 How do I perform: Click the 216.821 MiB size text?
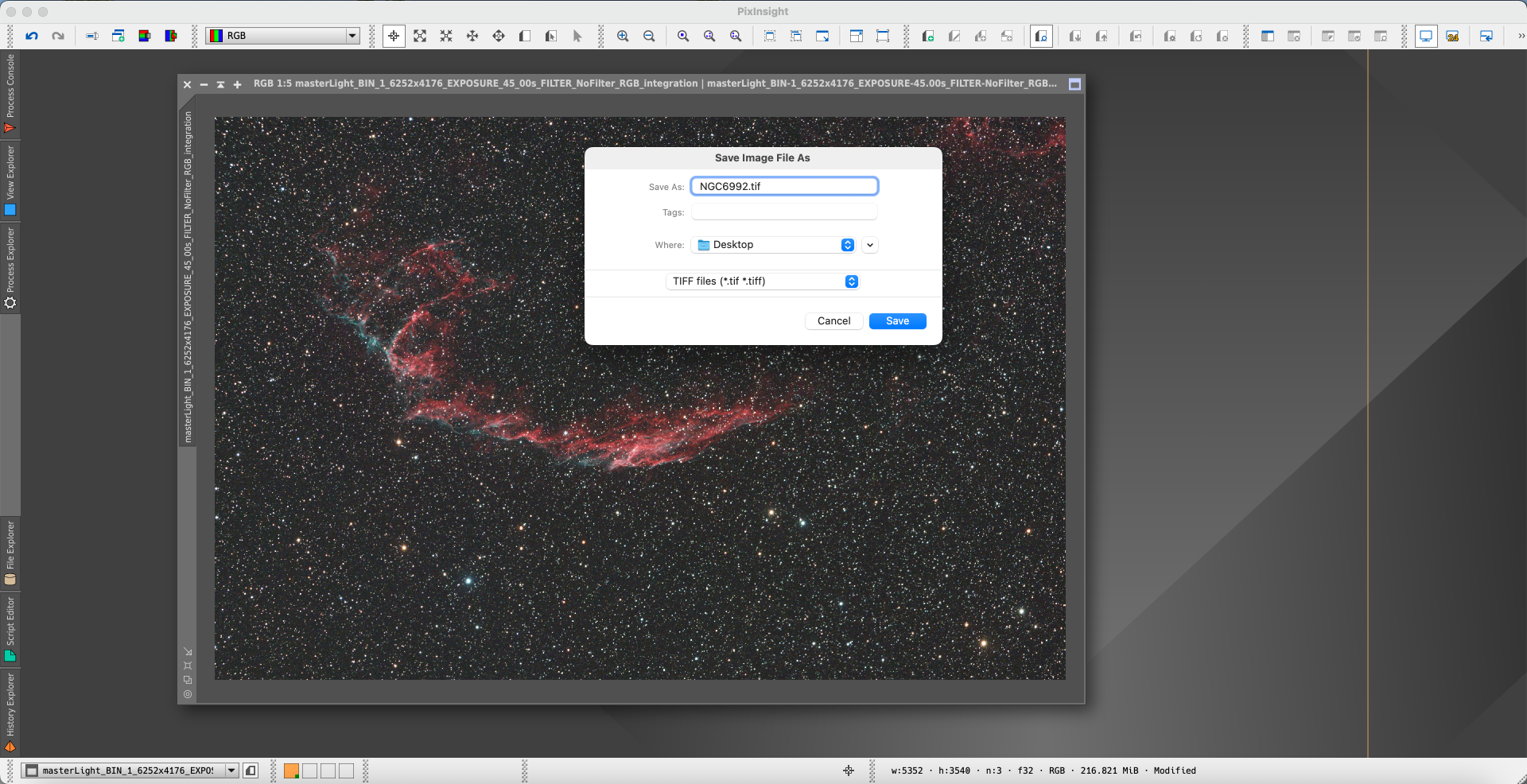(1109, 770)
